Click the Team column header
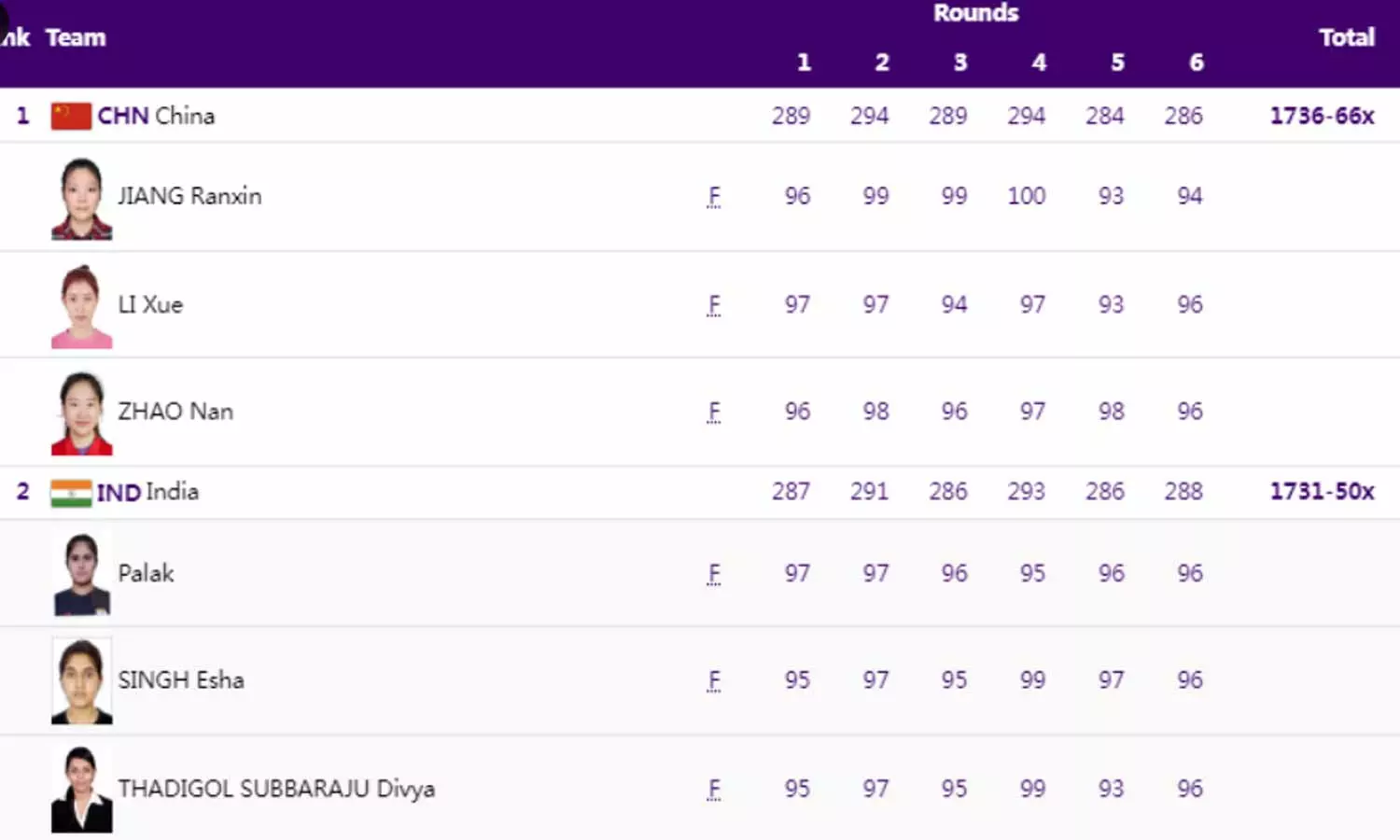 (76, 37)
